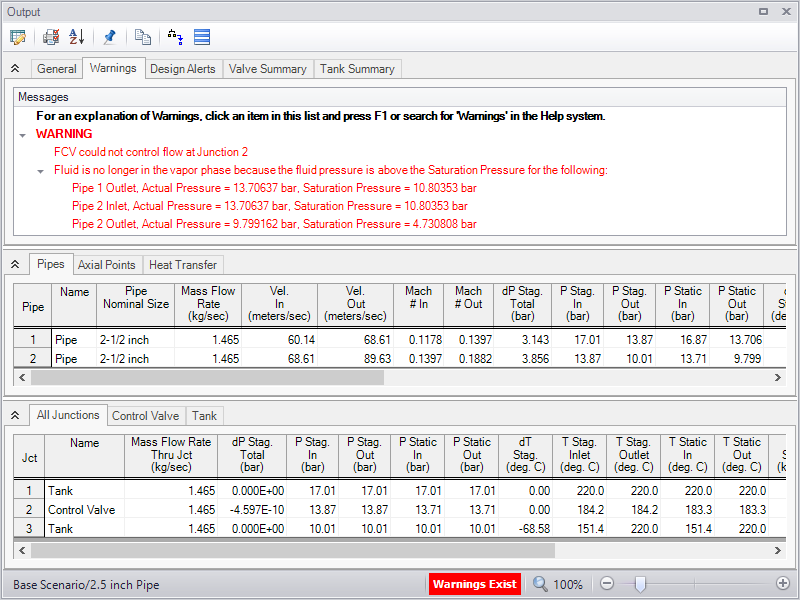Select the FCV could not control flow warning

click(150, 152)
